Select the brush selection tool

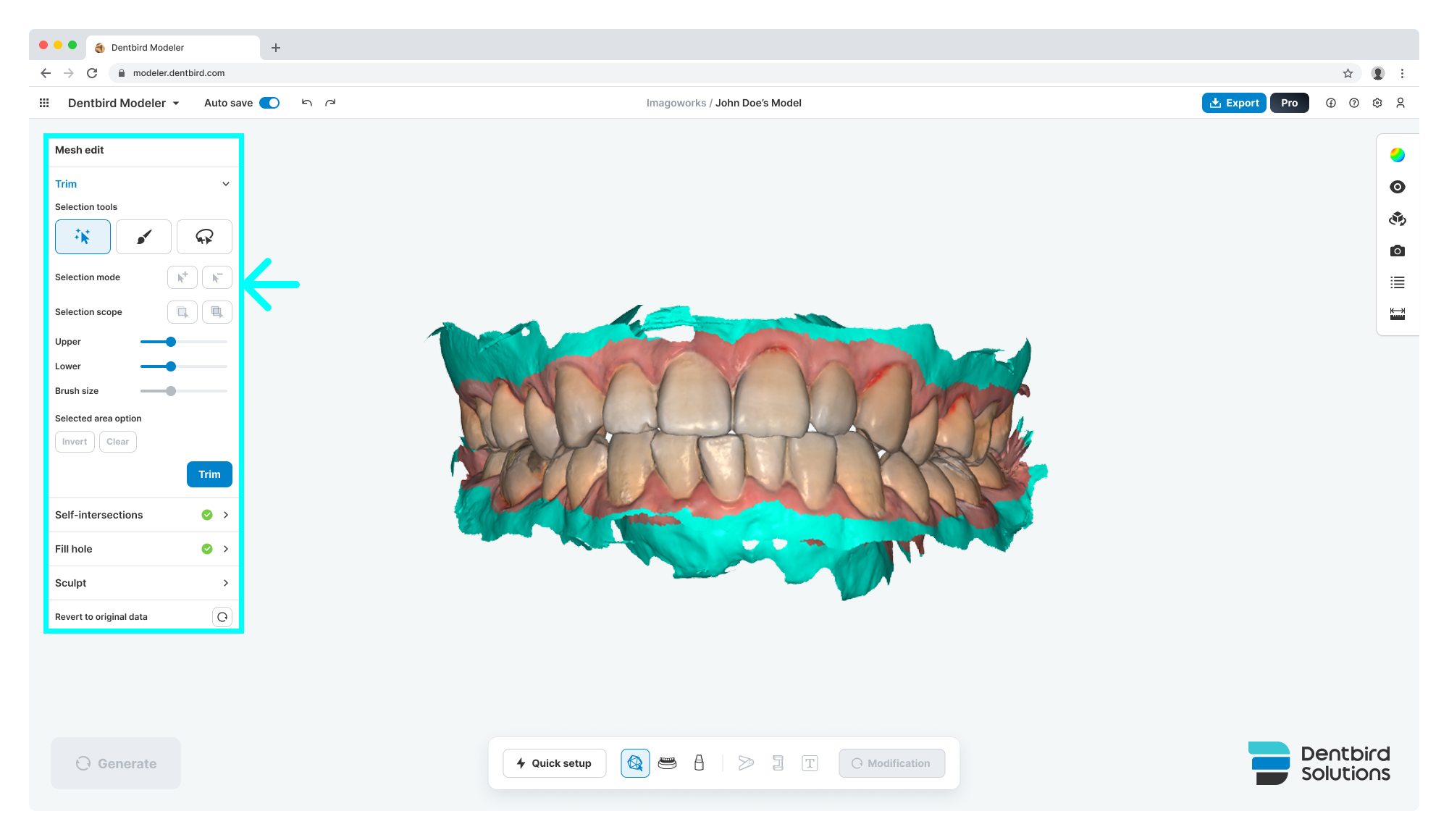coord(143,237)
